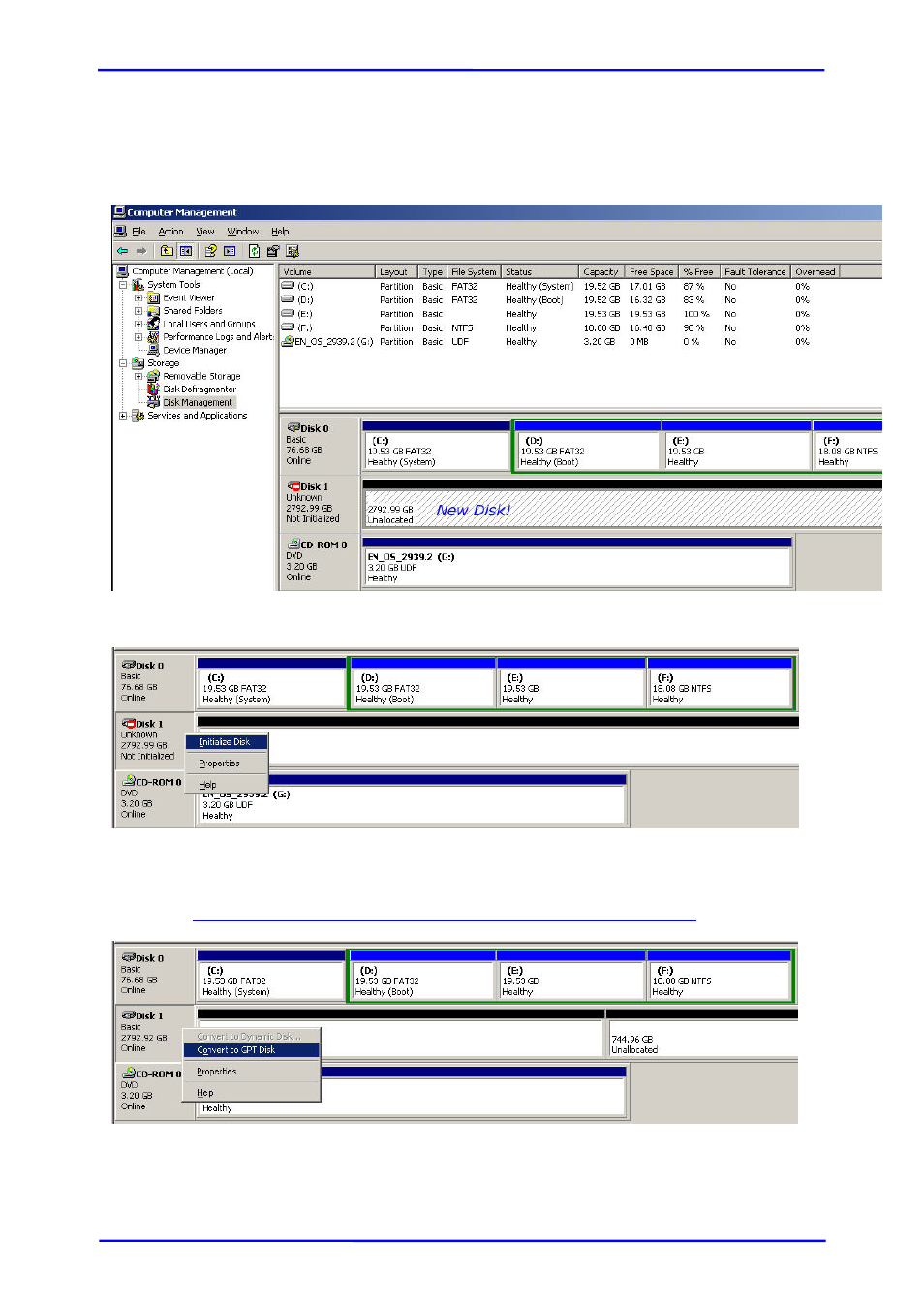The image size is (924, 1308).
Task: Open the View menu
Action: tap(205, 232)
